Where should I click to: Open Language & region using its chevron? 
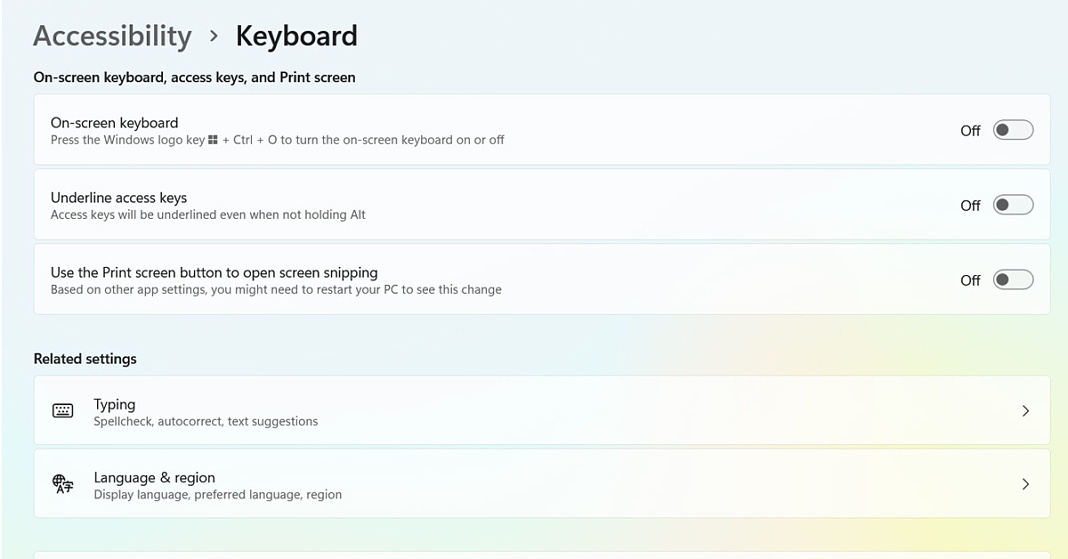[1025, 484]
